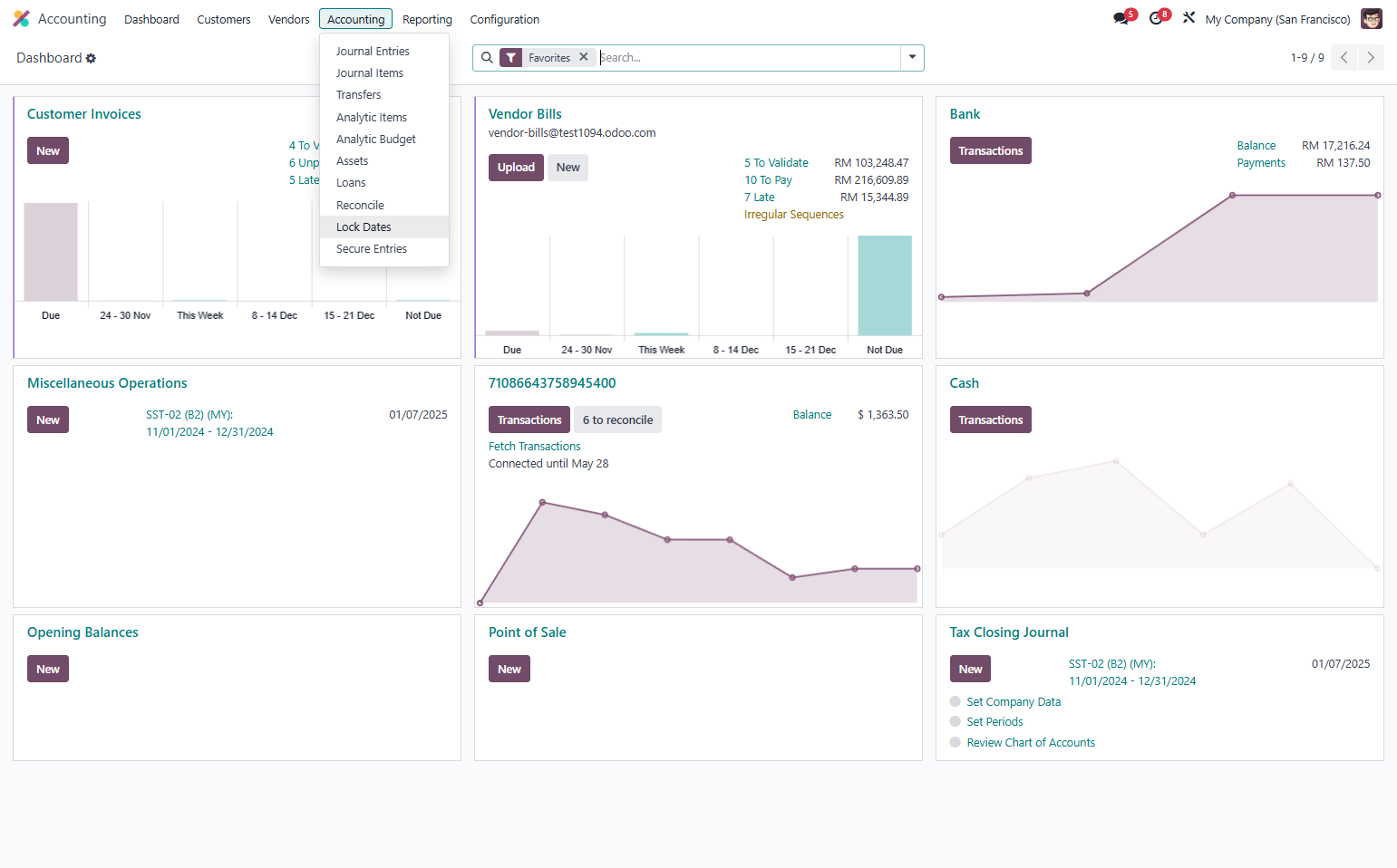Open Analytic Items menu entry
Image resolution: width=1397 pixels, height=868 pixels.
pyautogui.click(x=384, y=118)
